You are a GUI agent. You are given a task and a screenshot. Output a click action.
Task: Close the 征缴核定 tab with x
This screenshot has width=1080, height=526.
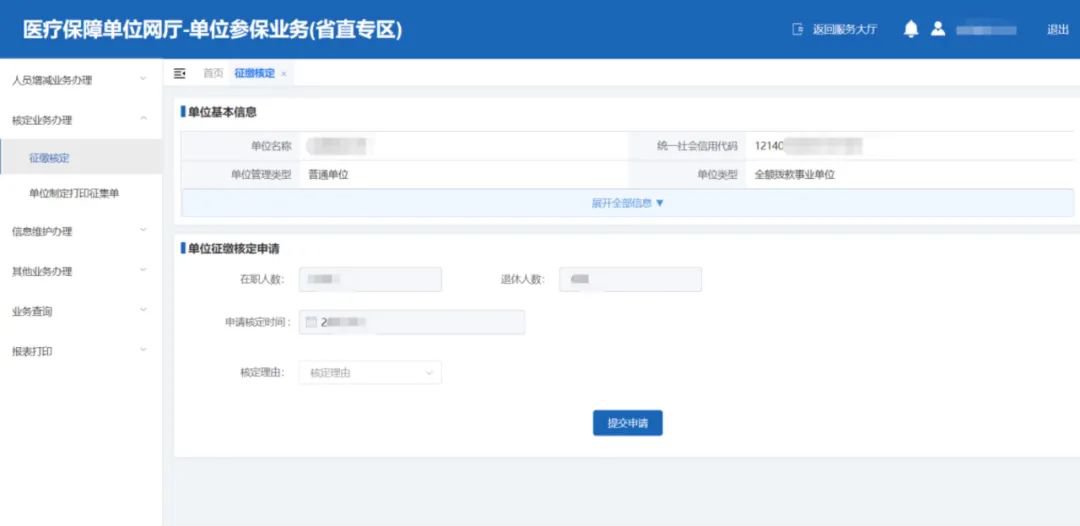[x=284, y=74]
